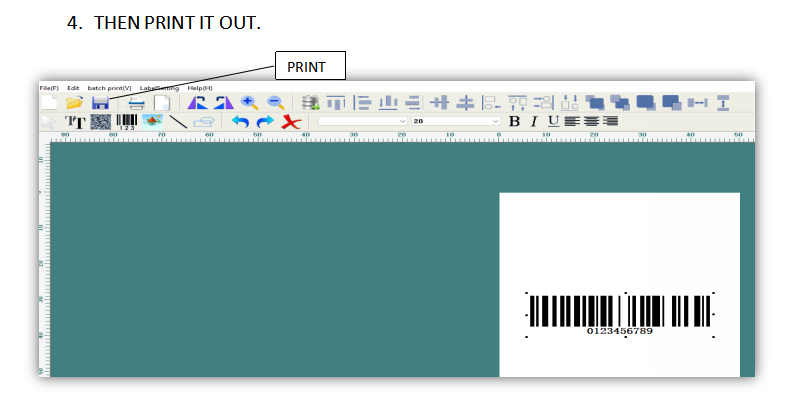The image size is (797, 401).
Task: Open the font name dropdown
Action: 362,121
